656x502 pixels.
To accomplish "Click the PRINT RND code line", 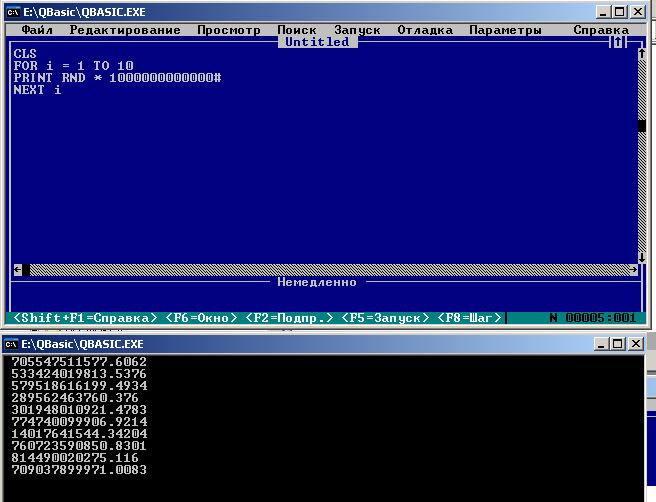I will (x=117, y=77).
